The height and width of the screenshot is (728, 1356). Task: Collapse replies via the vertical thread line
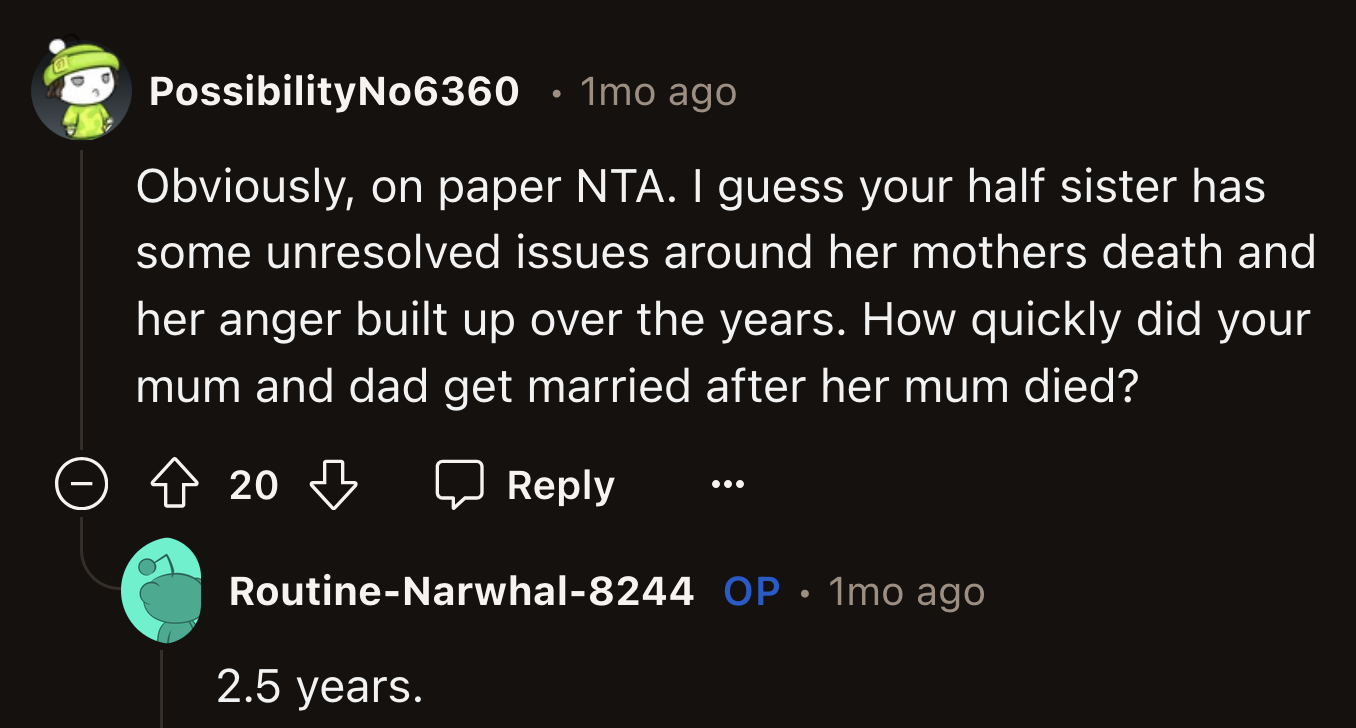(x=81, y=300)
